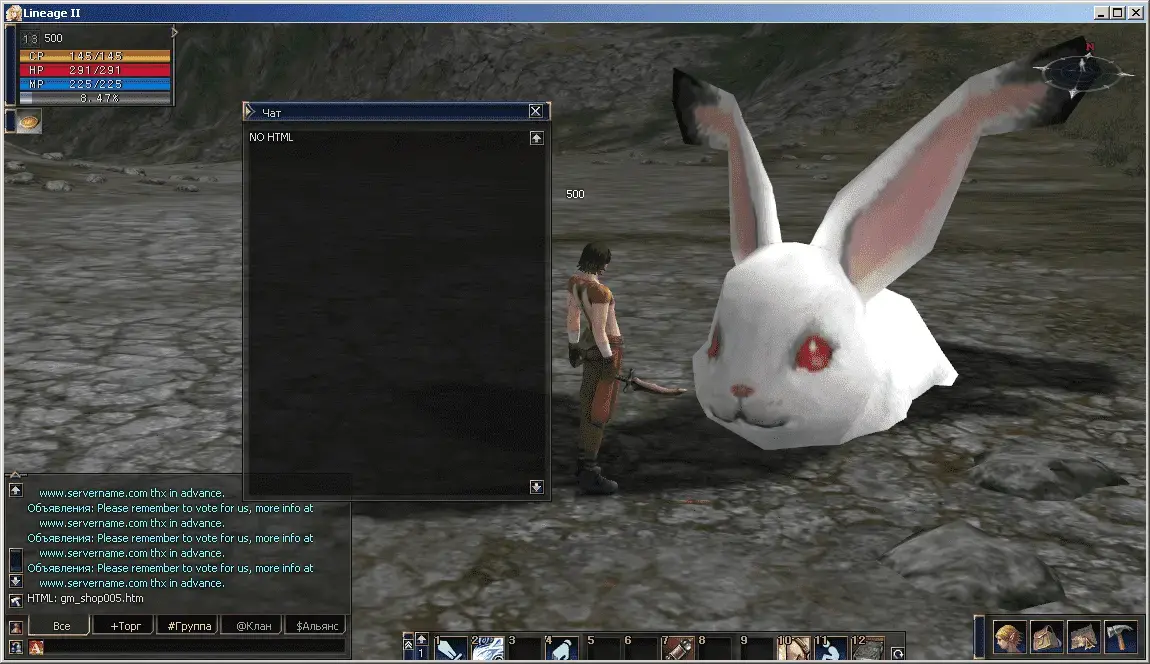
Task: Open the character status menu icon
Action: click(x=1009, y=637)
